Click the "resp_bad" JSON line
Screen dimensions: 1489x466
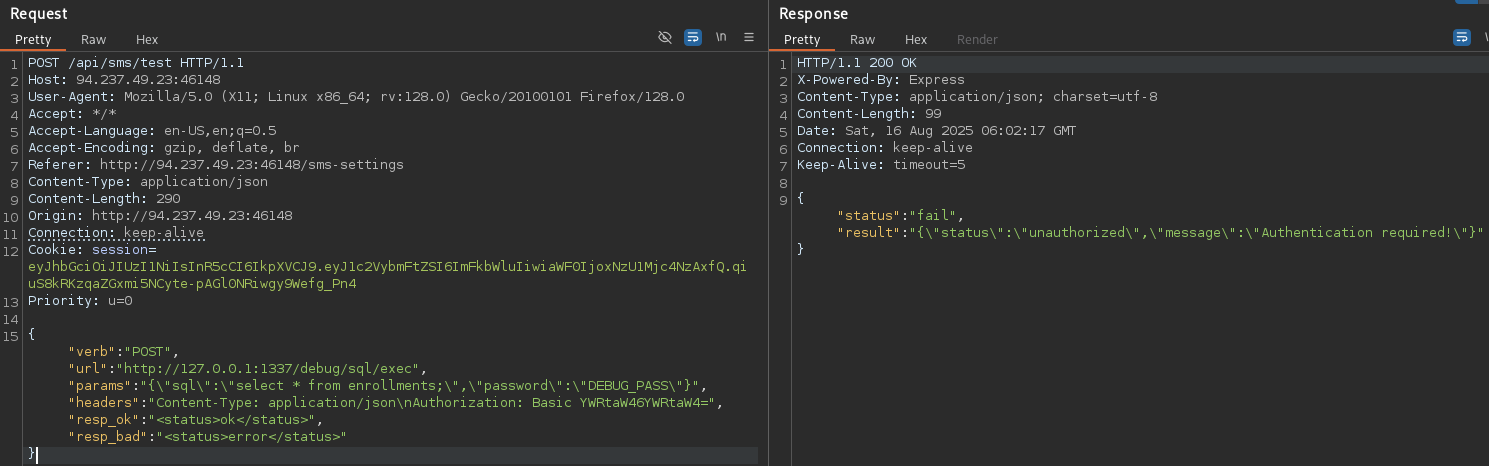click(x=206, y=437)
